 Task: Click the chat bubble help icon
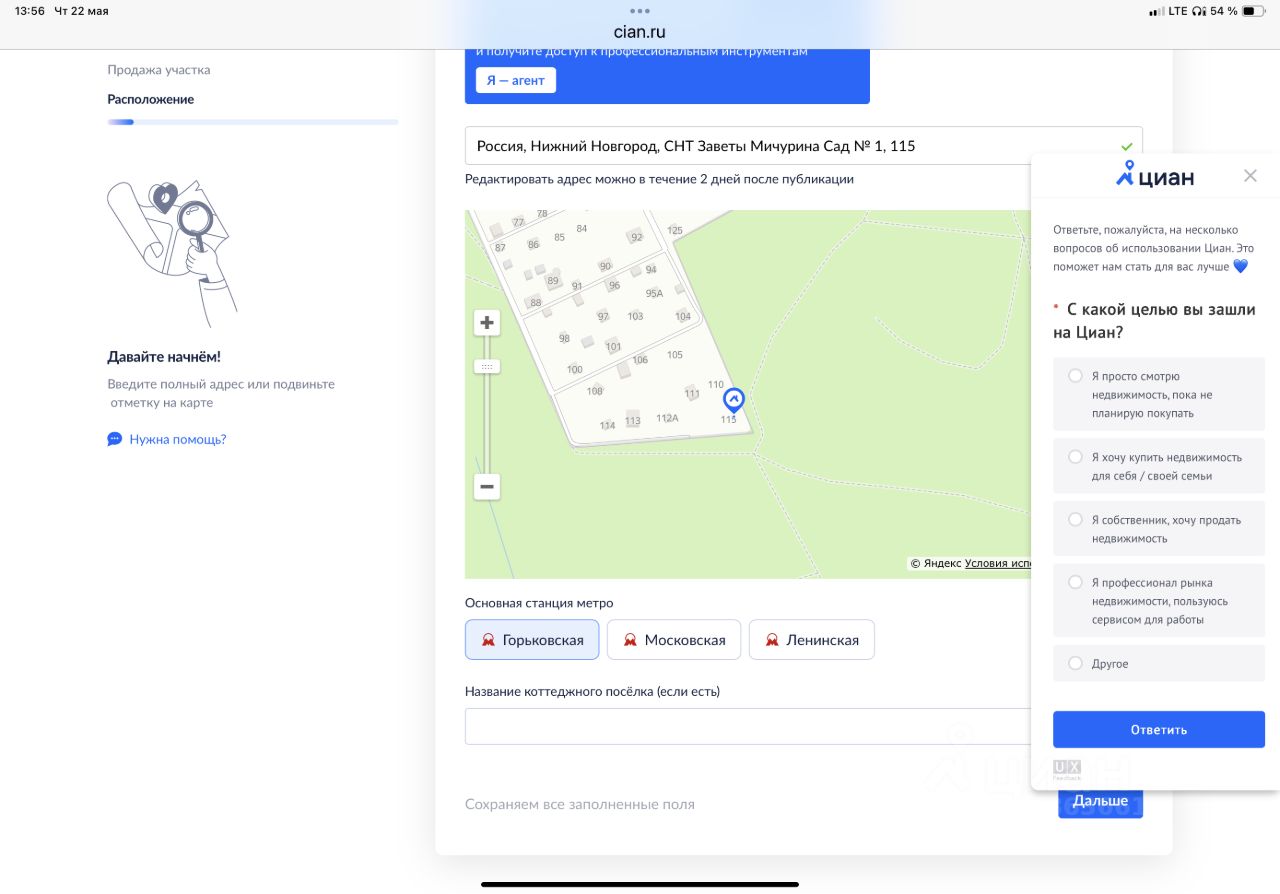[x=115, y=439]
